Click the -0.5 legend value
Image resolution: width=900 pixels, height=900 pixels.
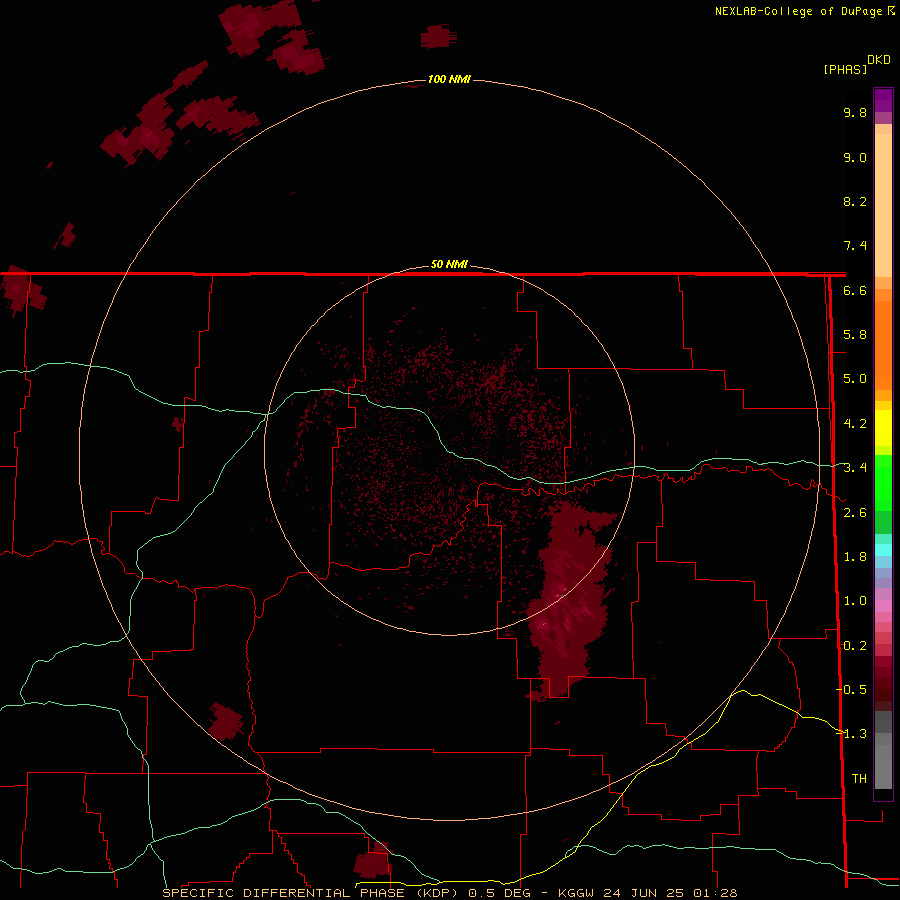851,689
